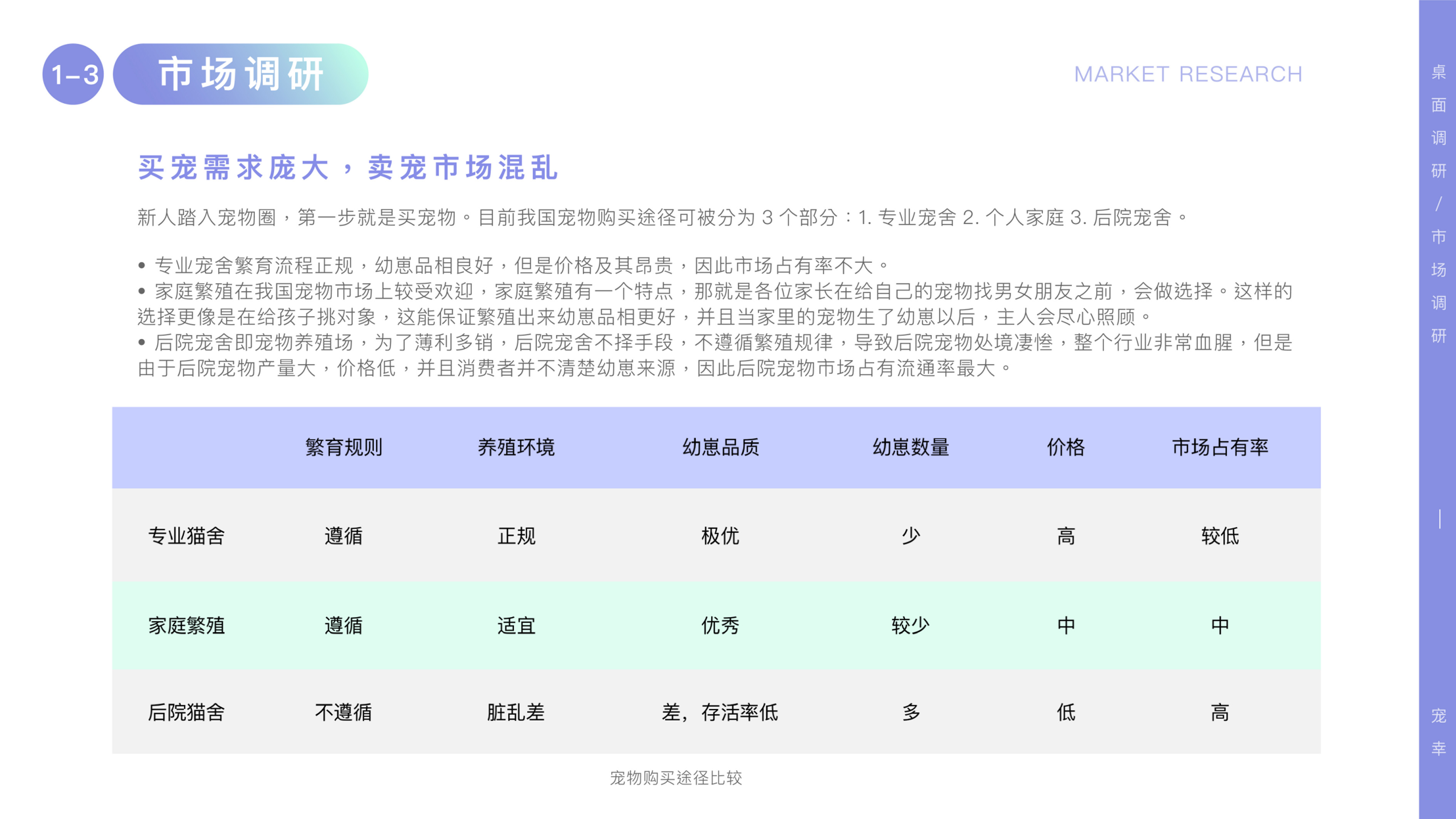The width and height of the screenshot is (1456, 819).
Task: Click the 1–3 section number badge
Action: pyautogui.click(x=73, y=74)
